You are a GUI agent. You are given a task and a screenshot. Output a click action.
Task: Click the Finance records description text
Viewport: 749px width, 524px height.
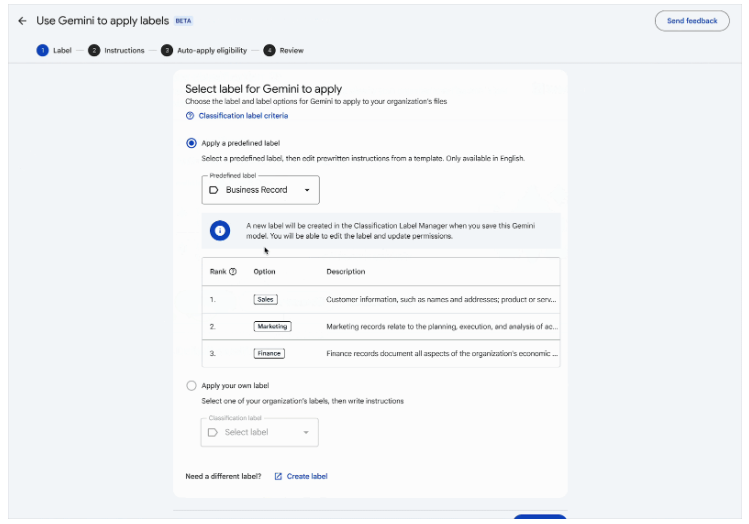click(442, 353)
